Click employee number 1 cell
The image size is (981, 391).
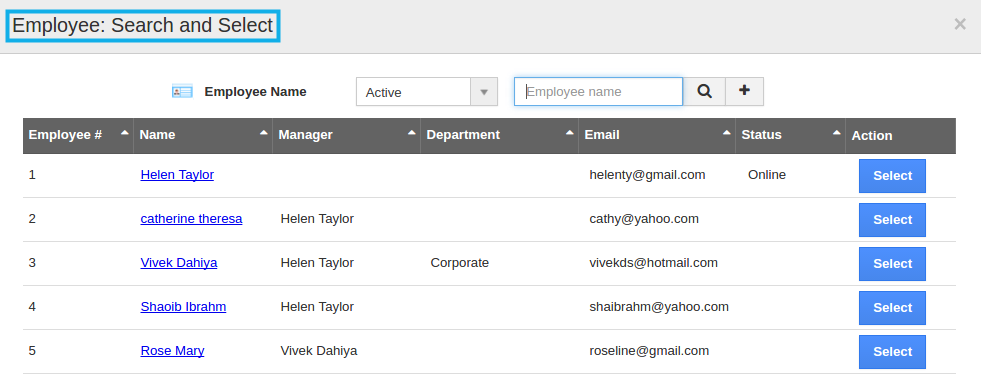pos(32,175)
